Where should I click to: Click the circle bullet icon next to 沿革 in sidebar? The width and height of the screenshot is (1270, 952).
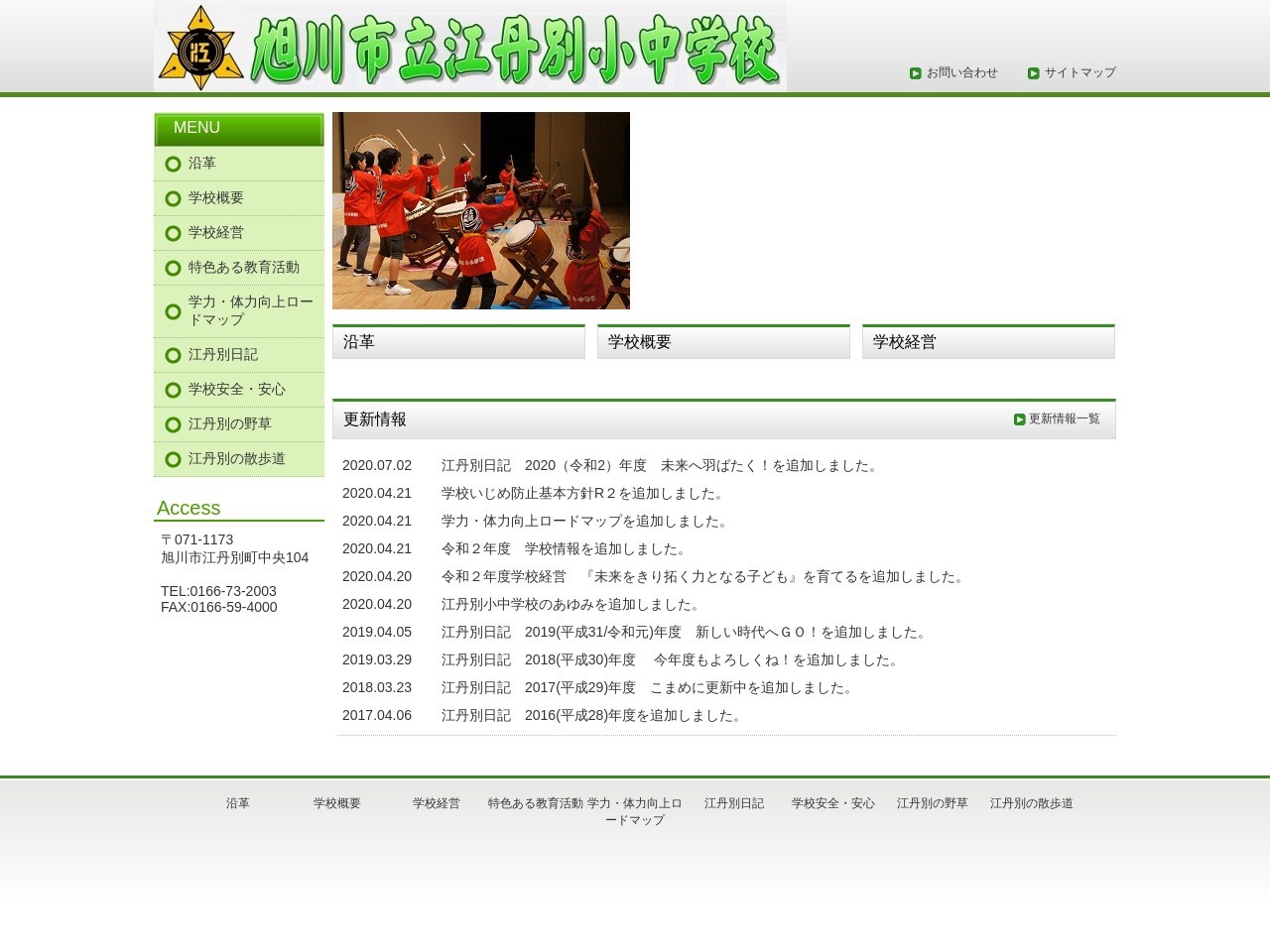click(173, 164)
